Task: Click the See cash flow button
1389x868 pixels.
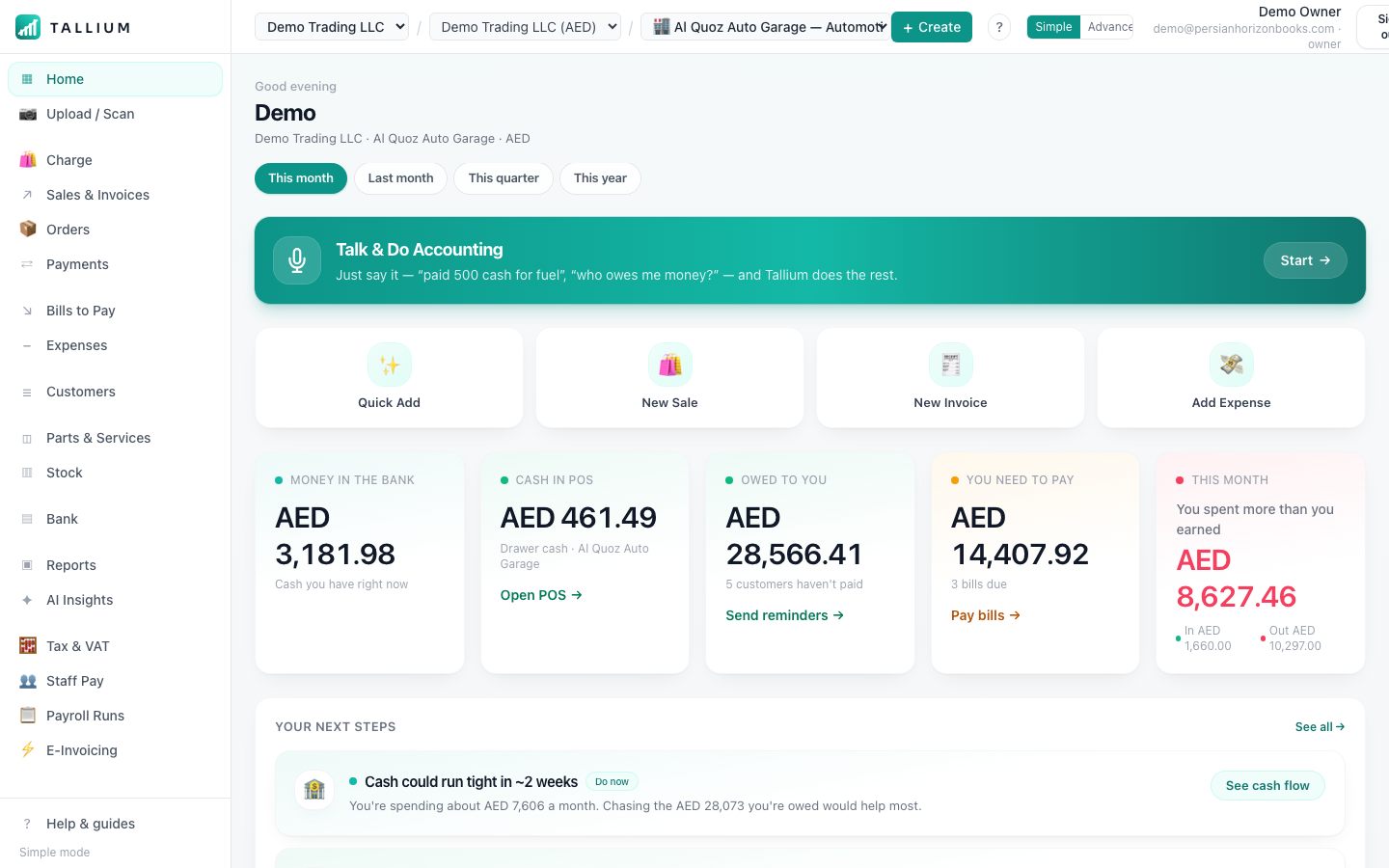Action: click(1267, 786)
